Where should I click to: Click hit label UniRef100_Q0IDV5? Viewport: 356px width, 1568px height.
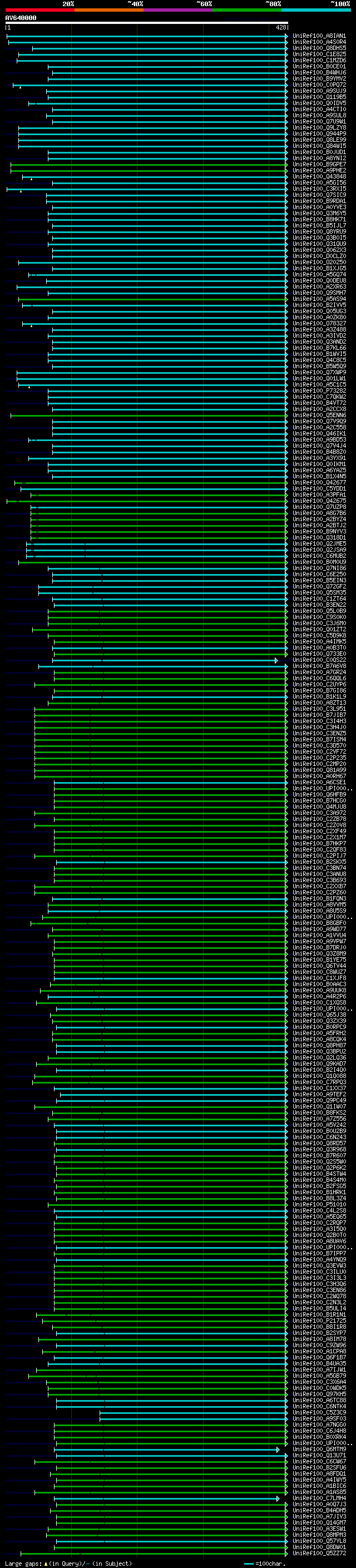(x=319, y=103)
